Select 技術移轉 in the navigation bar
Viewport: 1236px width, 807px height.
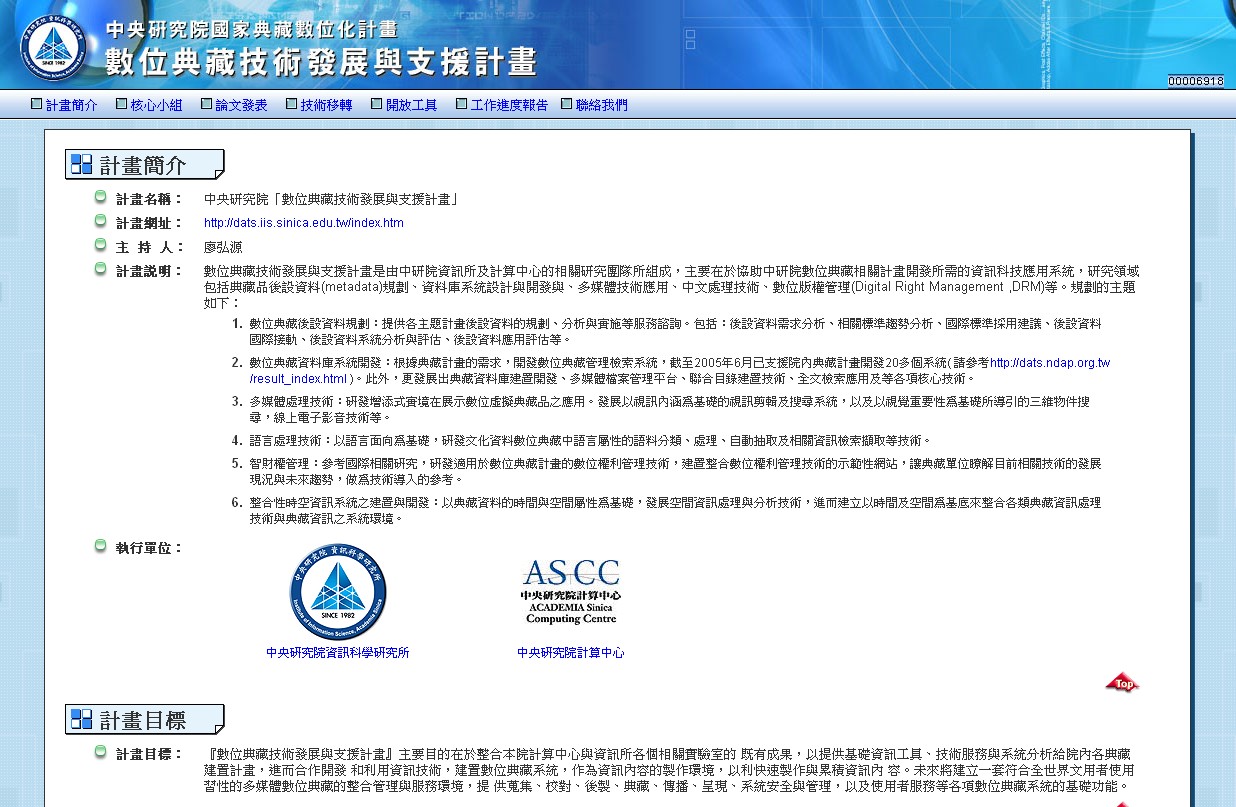pos(326,105)
